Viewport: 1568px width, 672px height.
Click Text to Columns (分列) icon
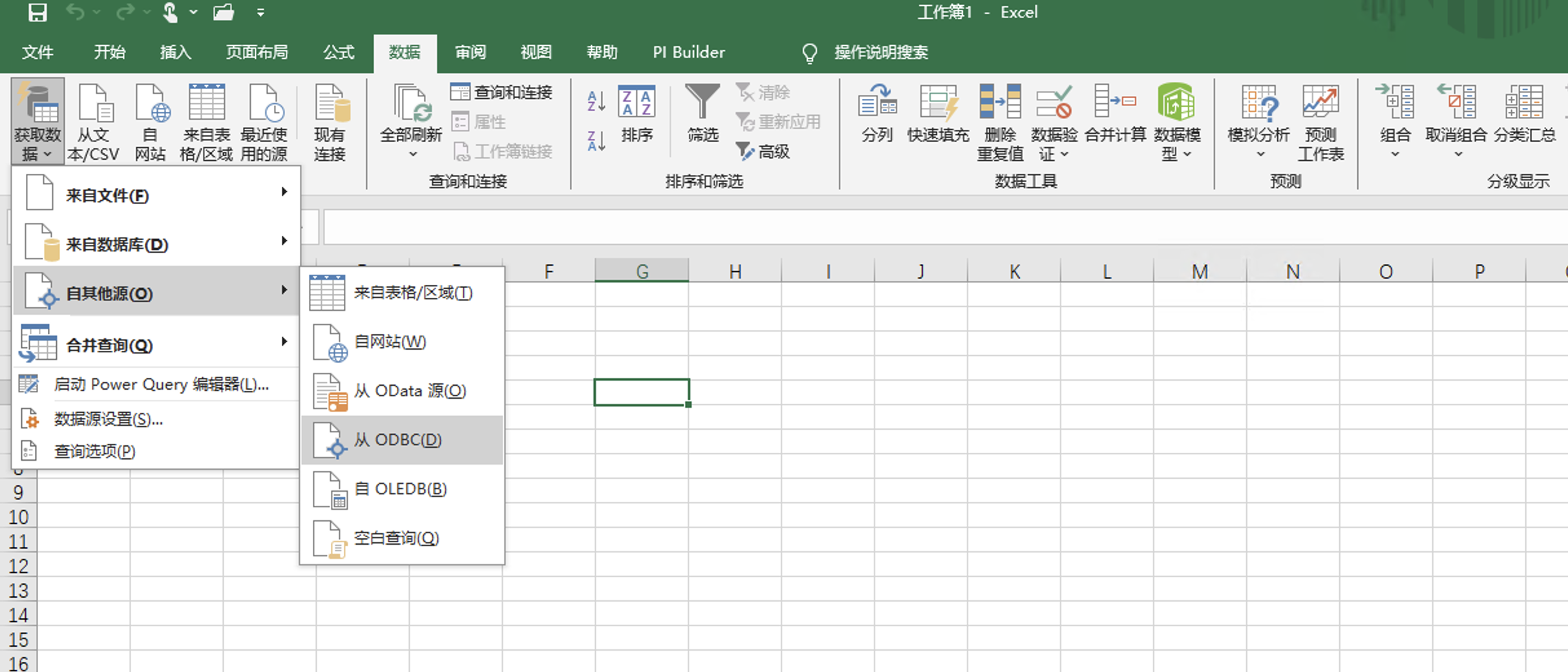click(877, 103)
